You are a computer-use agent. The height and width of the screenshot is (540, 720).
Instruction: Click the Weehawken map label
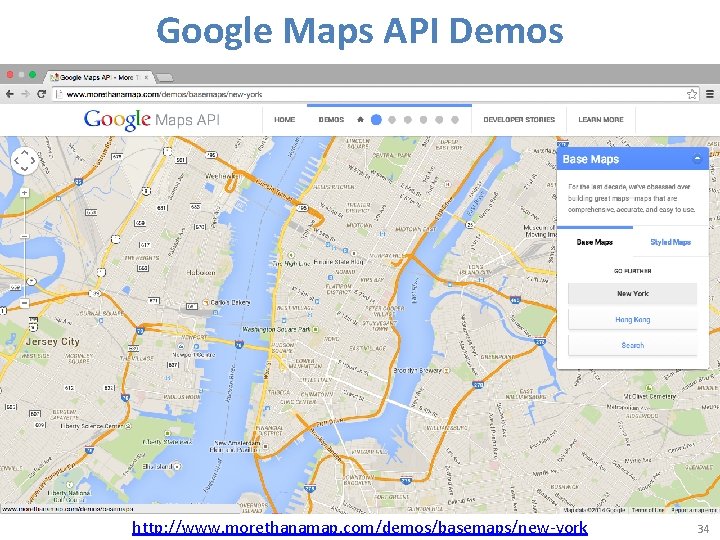point(222,176)
